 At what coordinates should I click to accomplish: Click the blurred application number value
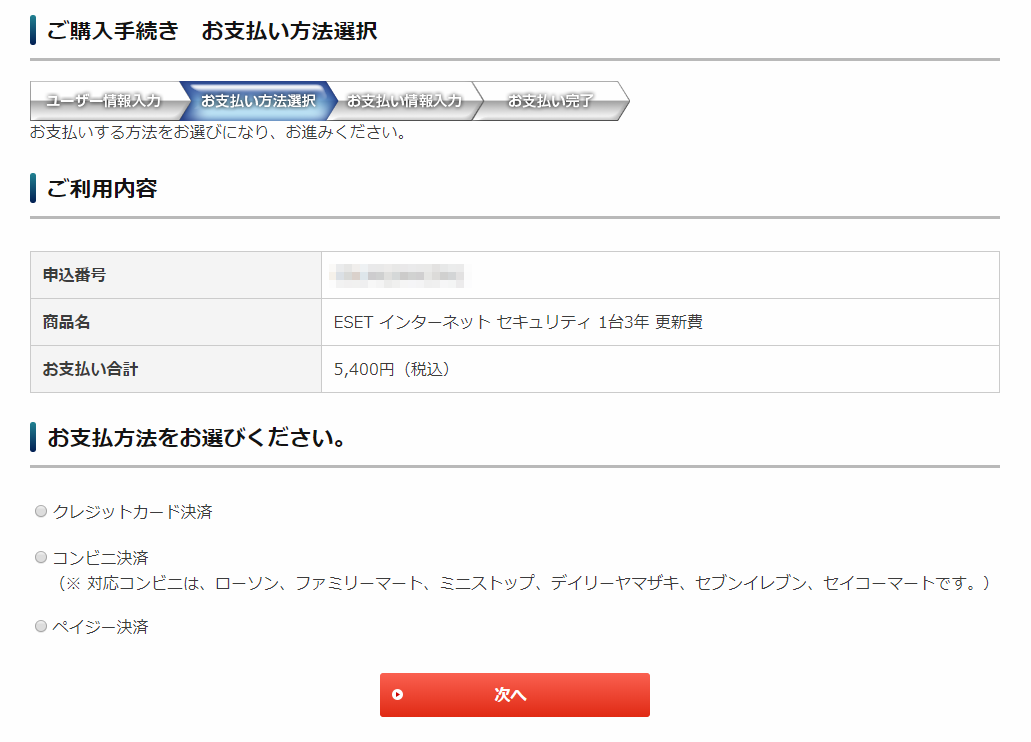[x=397, y=276]
